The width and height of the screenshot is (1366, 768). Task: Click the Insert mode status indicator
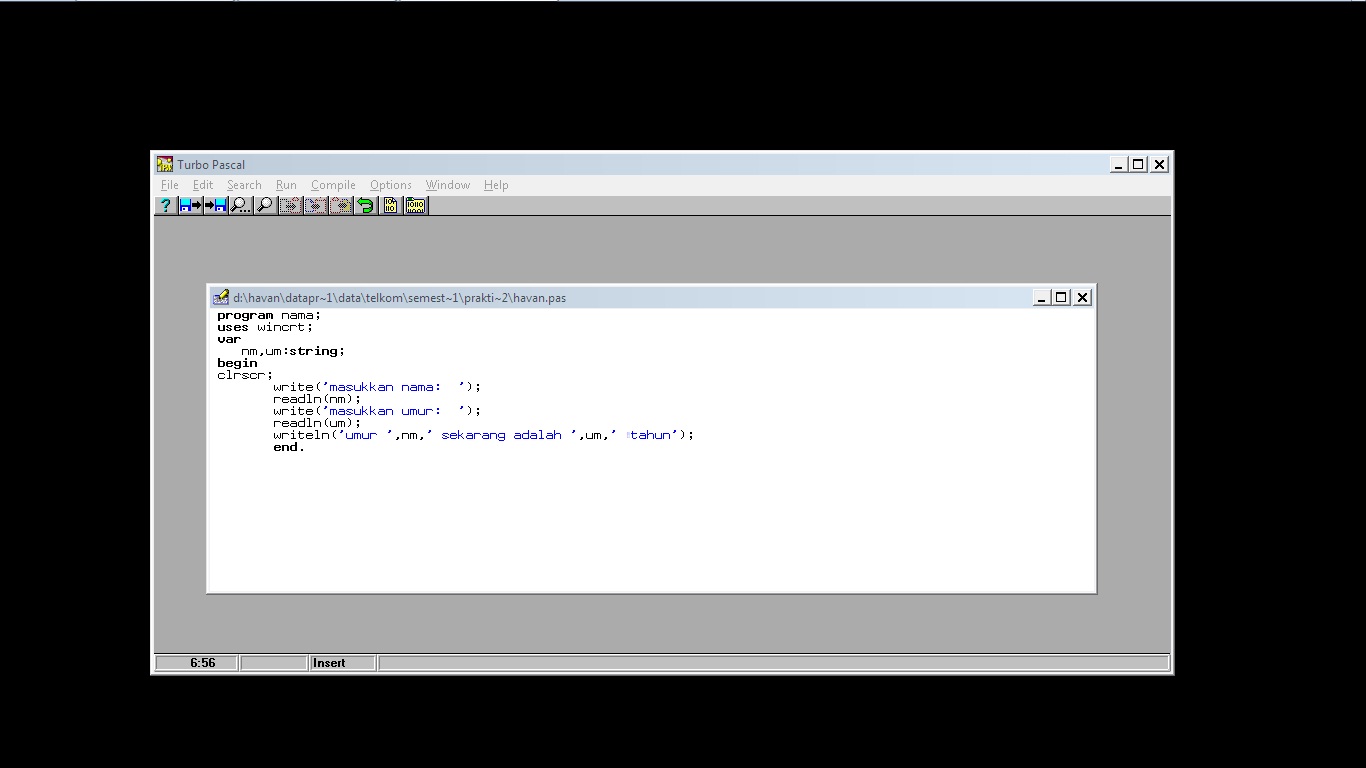pos(342,663)
